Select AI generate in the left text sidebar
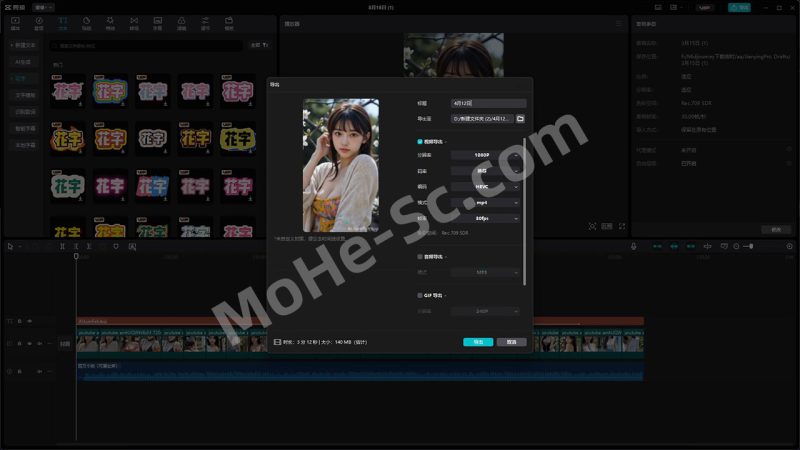Screen dimensions: 800x450 (x=23, y=62)
